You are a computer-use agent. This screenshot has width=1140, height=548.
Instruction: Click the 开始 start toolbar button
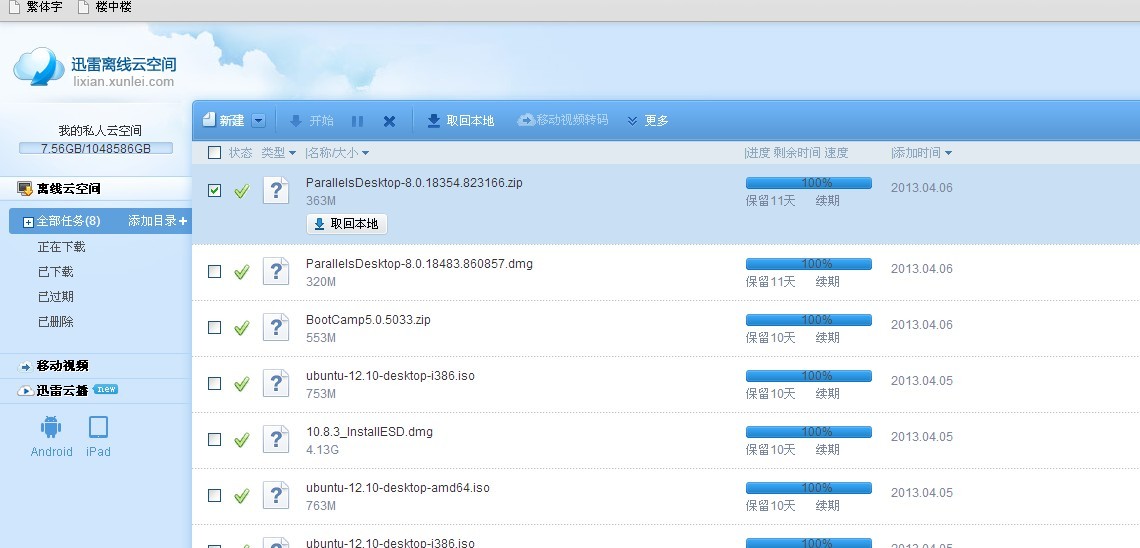pyautogui.click(x=311, y=121)
